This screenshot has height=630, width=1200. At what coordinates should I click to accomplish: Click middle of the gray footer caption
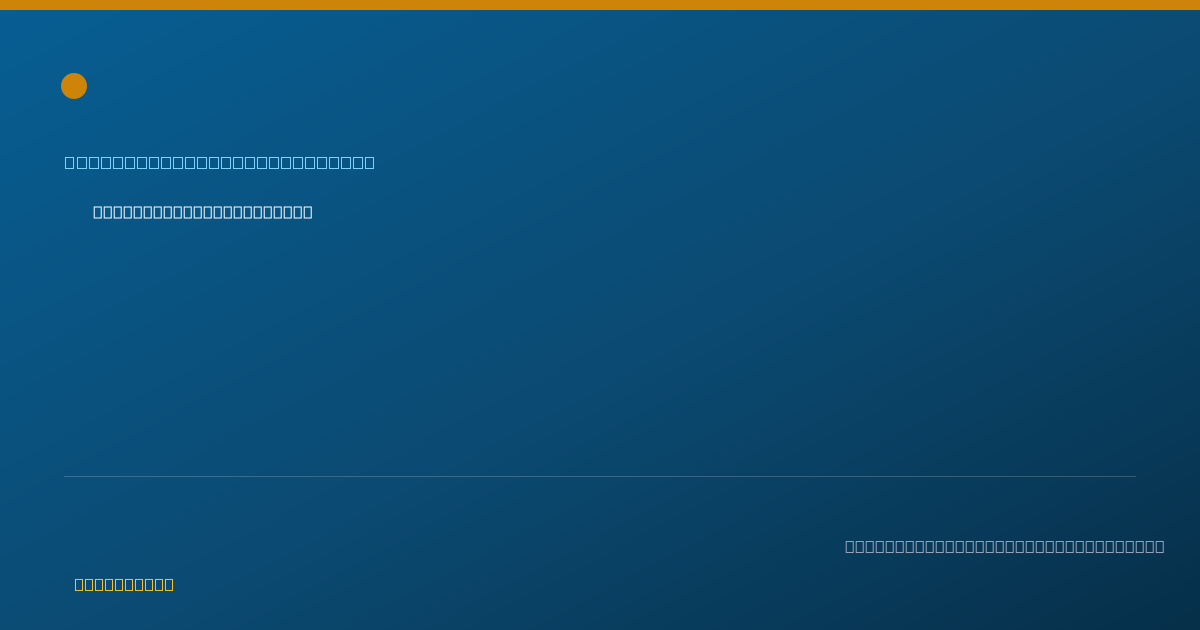coord(1005,546)
